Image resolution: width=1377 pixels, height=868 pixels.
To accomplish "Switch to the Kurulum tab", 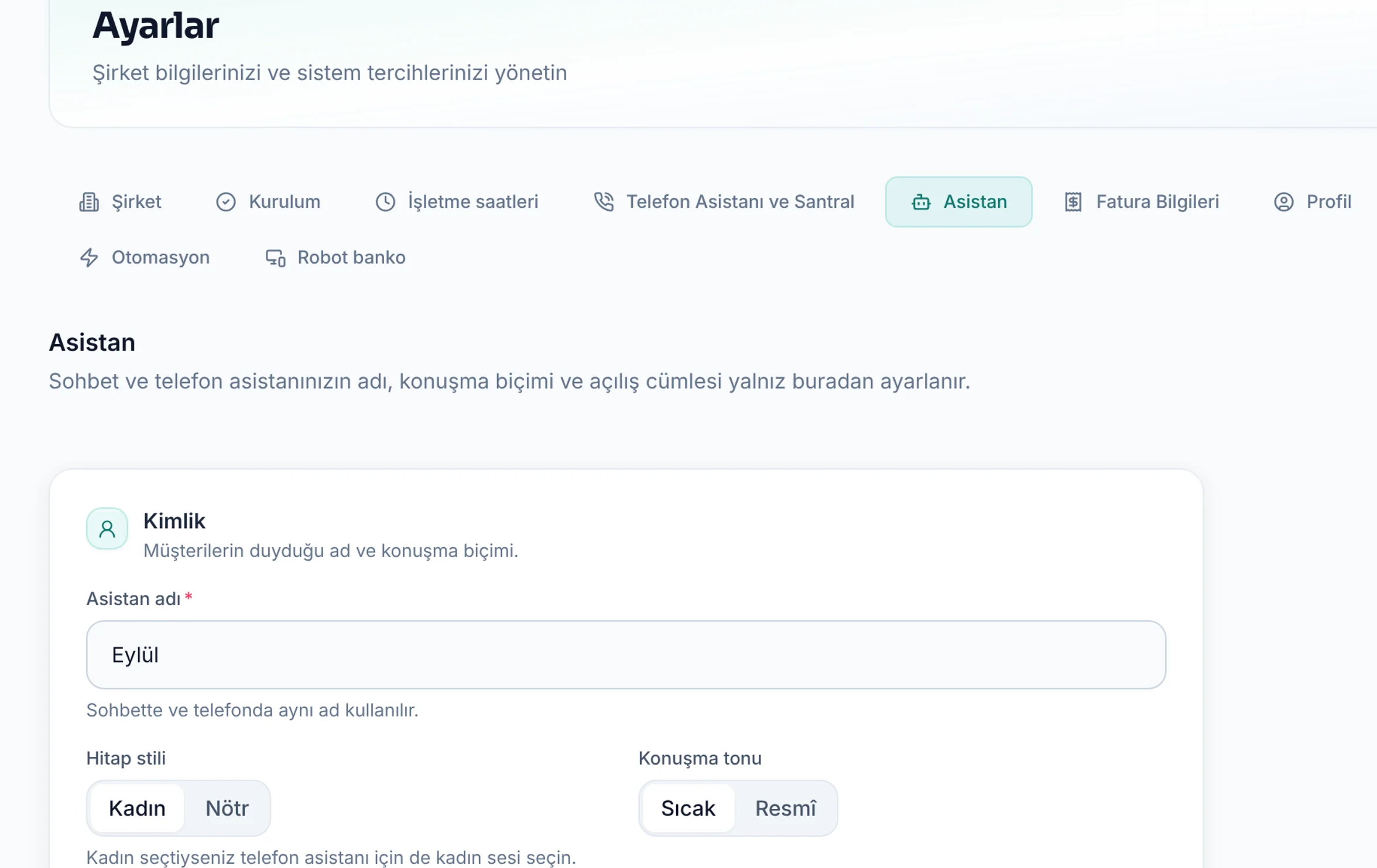I will pos(268,202).
